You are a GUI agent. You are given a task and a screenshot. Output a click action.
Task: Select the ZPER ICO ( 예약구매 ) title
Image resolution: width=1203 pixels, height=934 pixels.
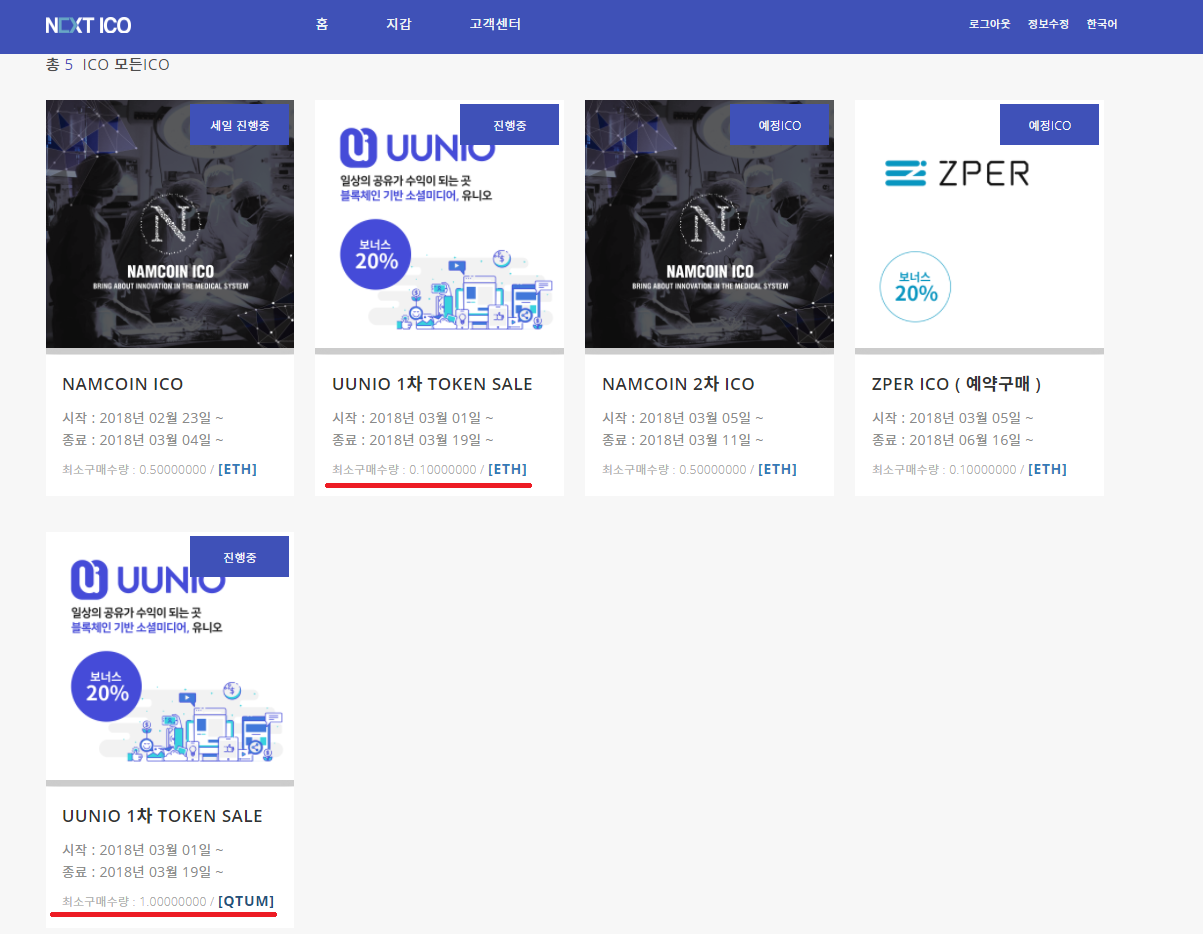click(x=957, y=384)
